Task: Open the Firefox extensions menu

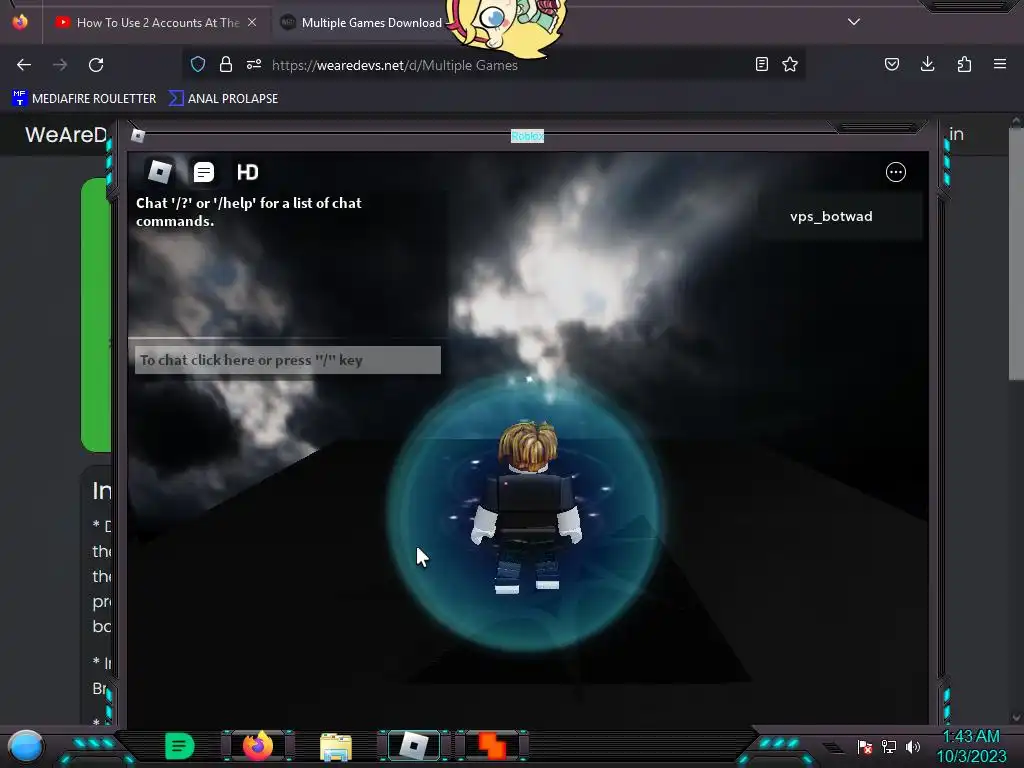Action: tap(964, 64)
